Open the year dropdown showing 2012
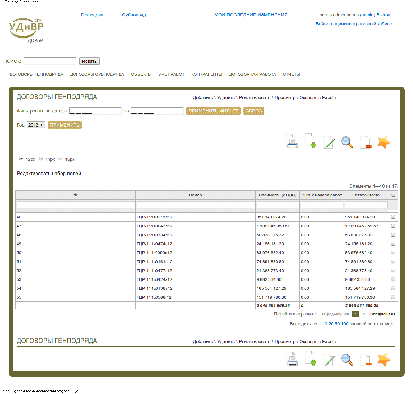The width and height of the screenshot is (413, 394). (36, 125)
